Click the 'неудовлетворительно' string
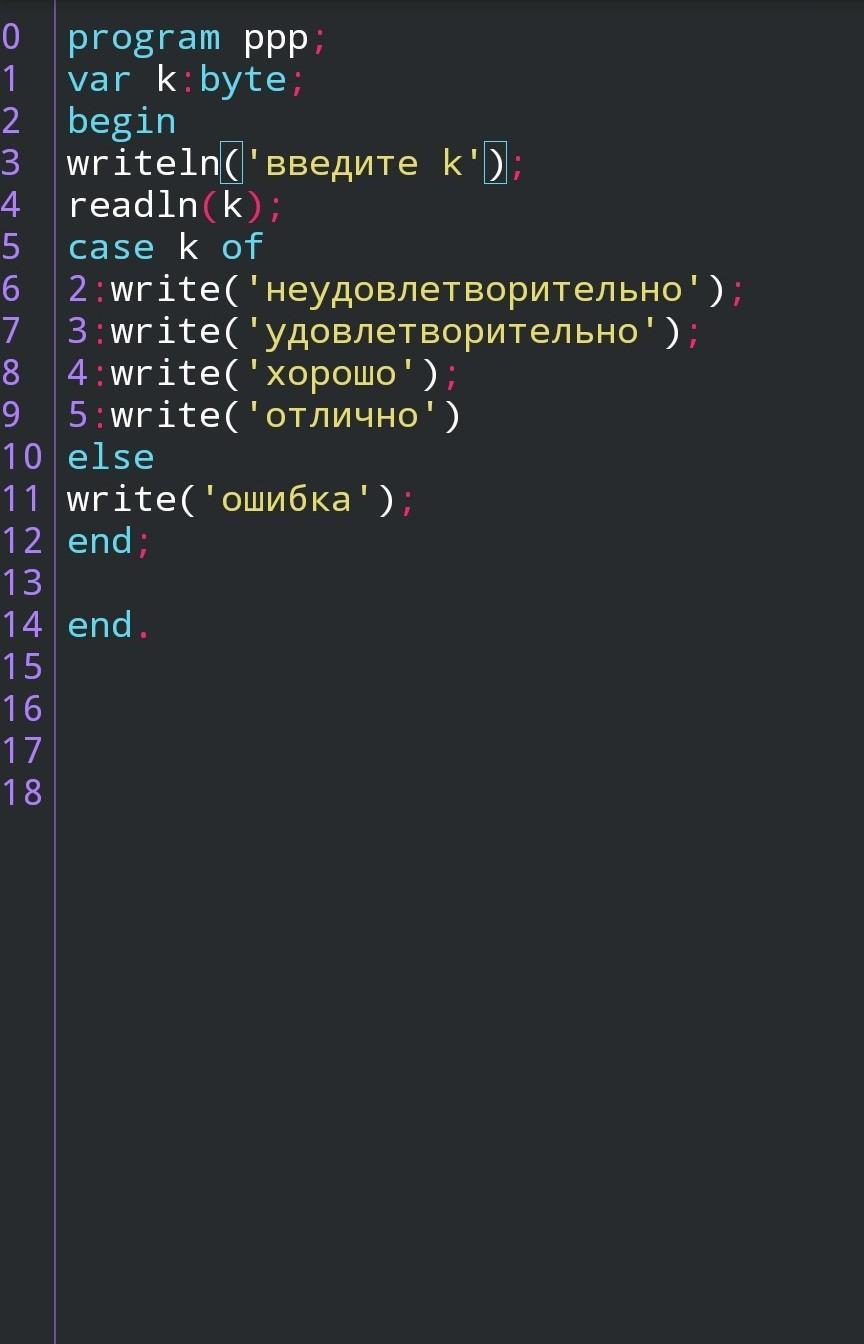This screenshot has width=864, height=1344. click(x=474, y=289)
